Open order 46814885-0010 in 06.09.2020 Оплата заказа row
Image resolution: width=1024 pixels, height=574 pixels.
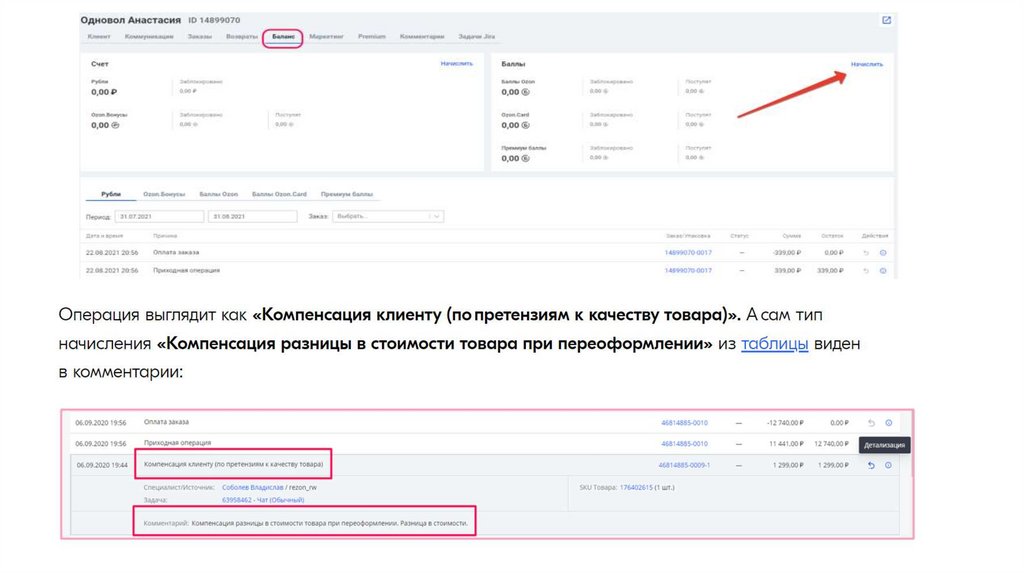(x=684, y=423)
